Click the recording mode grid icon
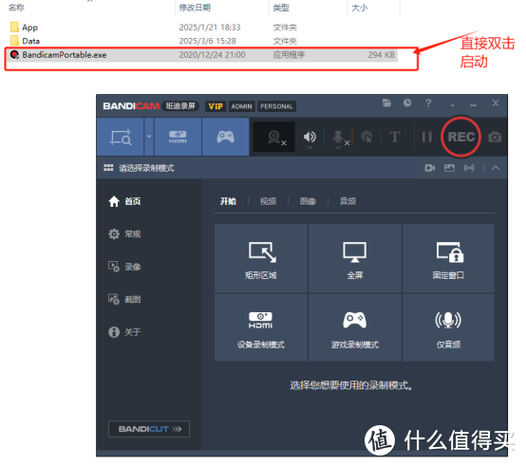 coord(108,168)
